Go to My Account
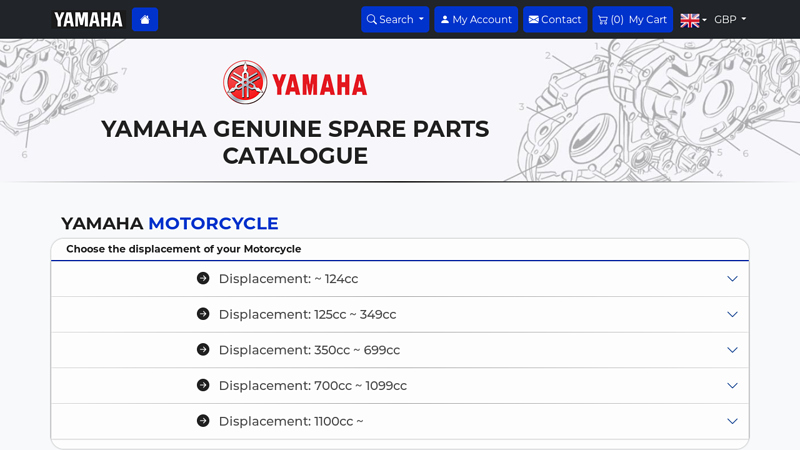The width and height of the screenshot is (800, 450). point(476,19)
